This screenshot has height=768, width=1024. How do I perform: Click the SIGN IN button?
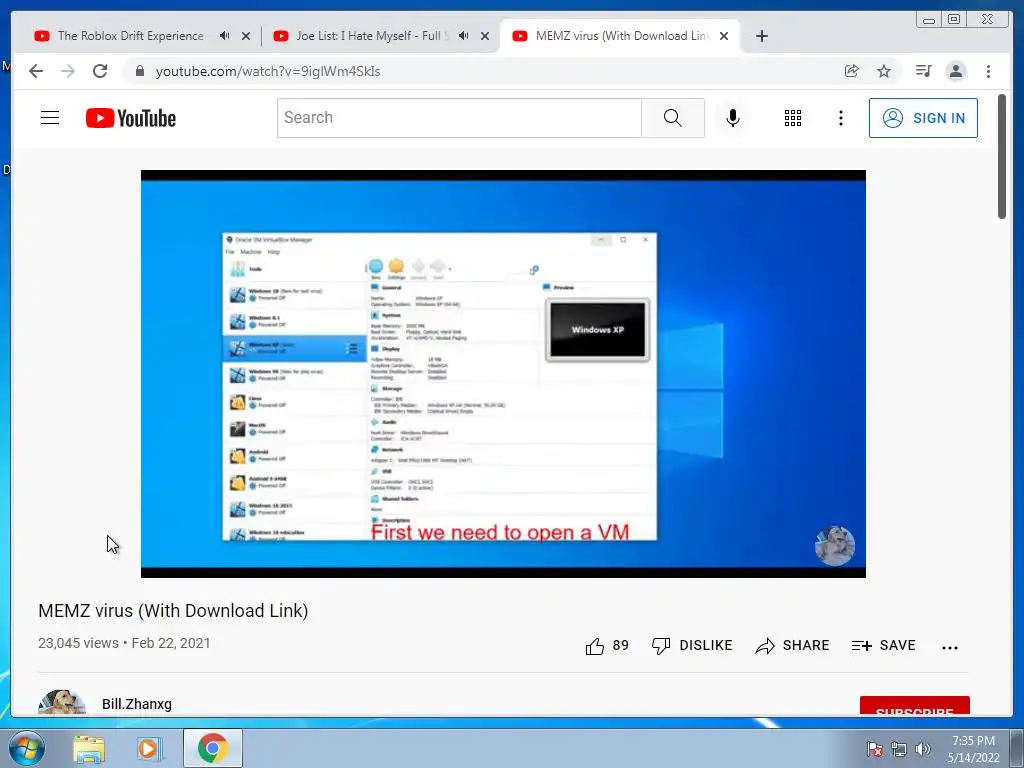923,118
